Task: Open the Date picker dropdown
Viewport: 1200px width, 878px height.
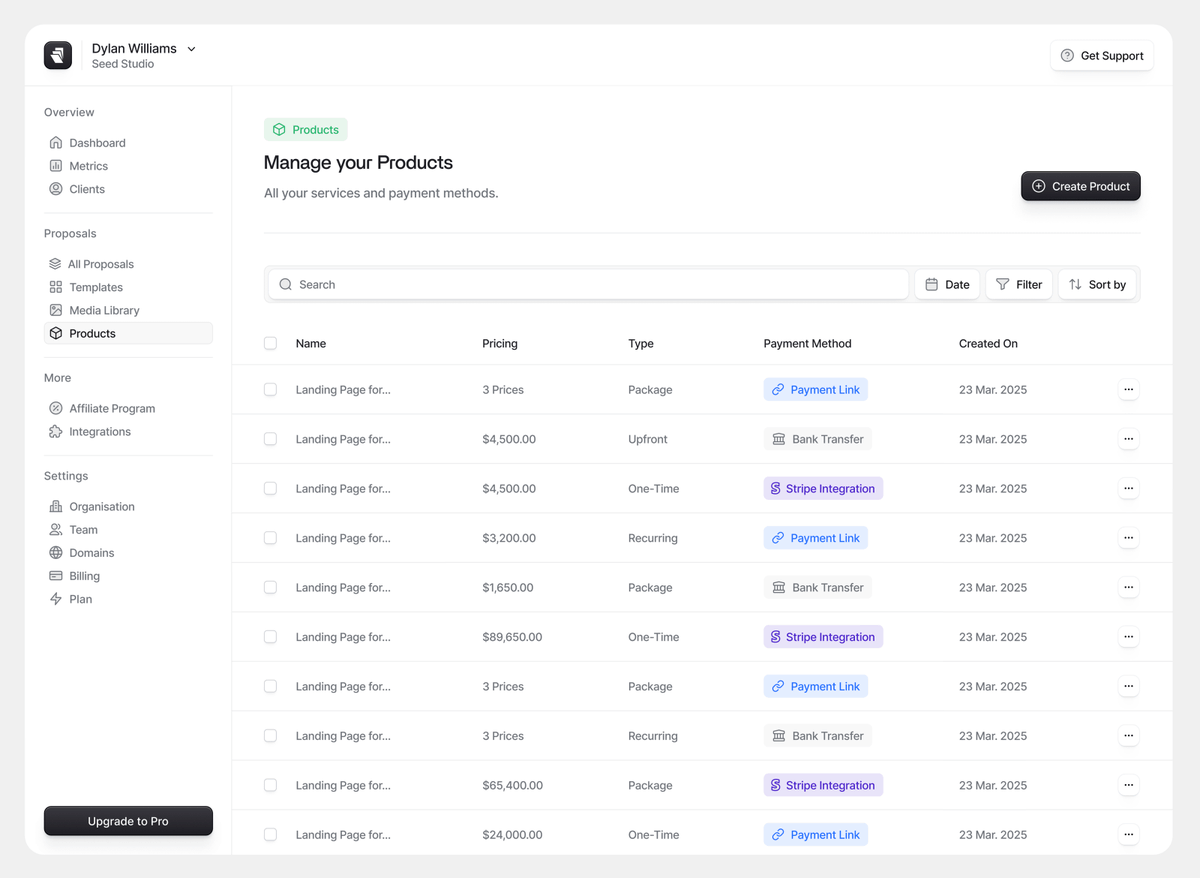Action: point(947,284)
